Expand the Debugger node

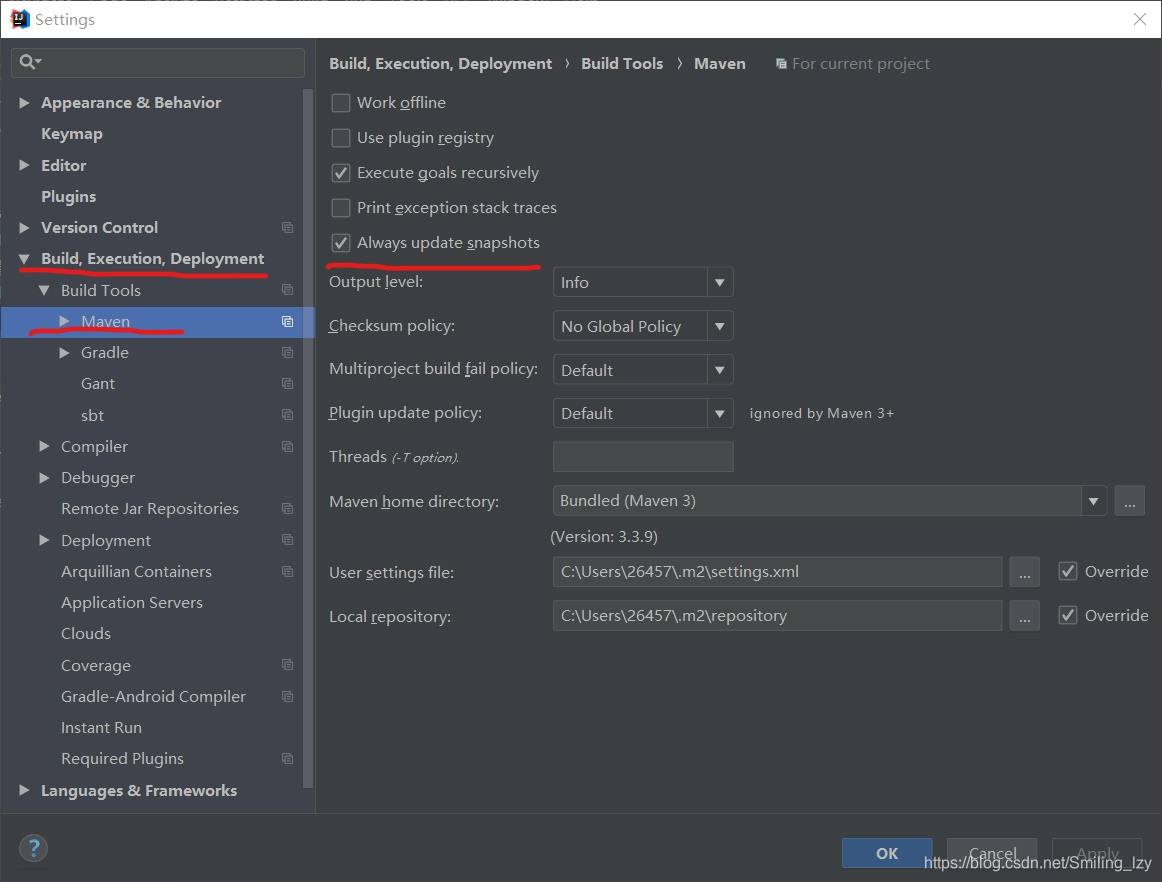click(44, 478)
